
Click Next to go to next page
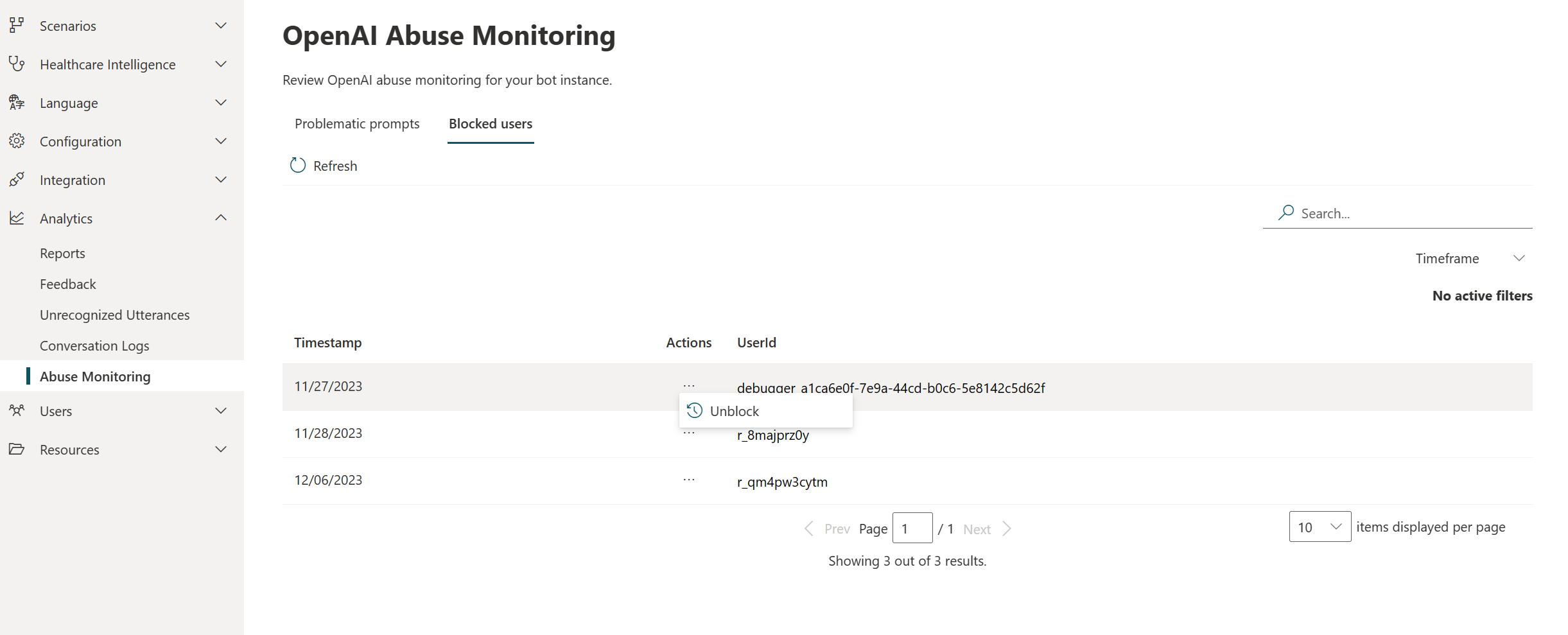tap(977, 528)
